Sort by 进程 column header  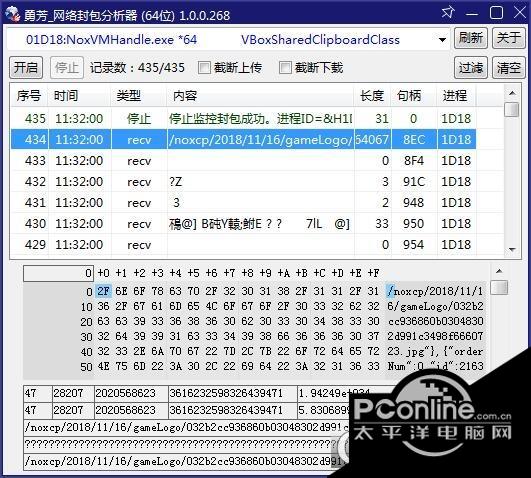click(456, 96)
